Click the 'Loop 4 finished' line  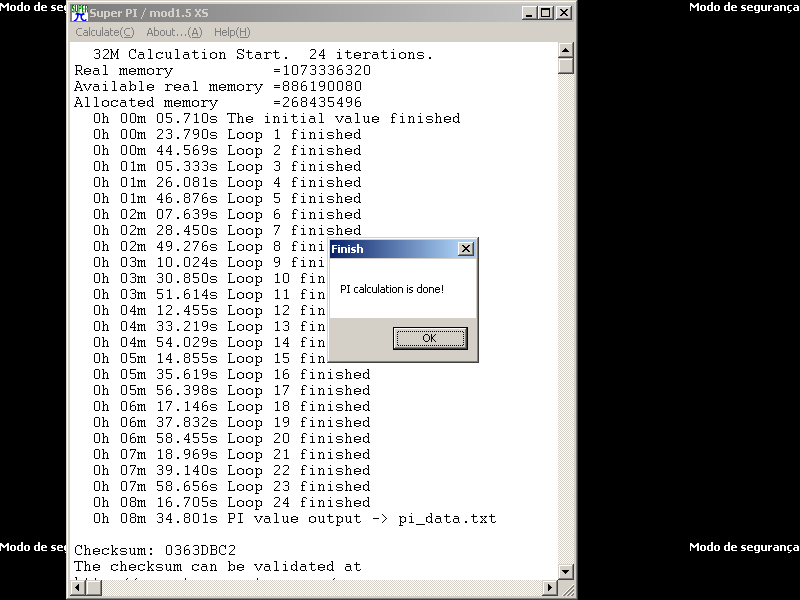[x=227, y=183]
